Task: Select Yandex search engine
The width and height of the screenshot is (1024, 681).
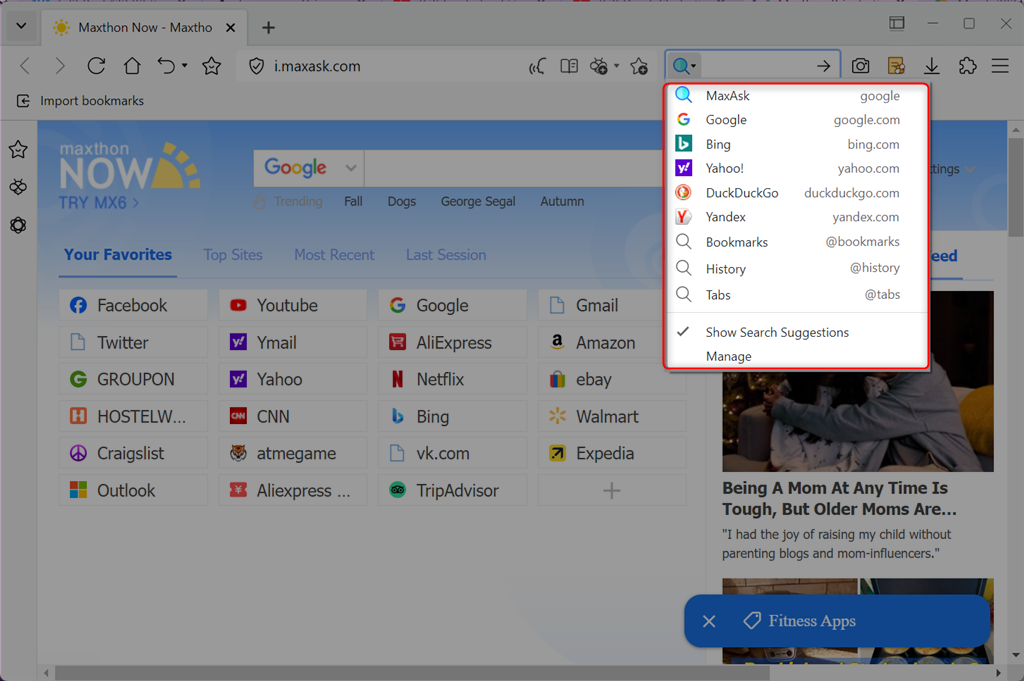Action: 796,217
